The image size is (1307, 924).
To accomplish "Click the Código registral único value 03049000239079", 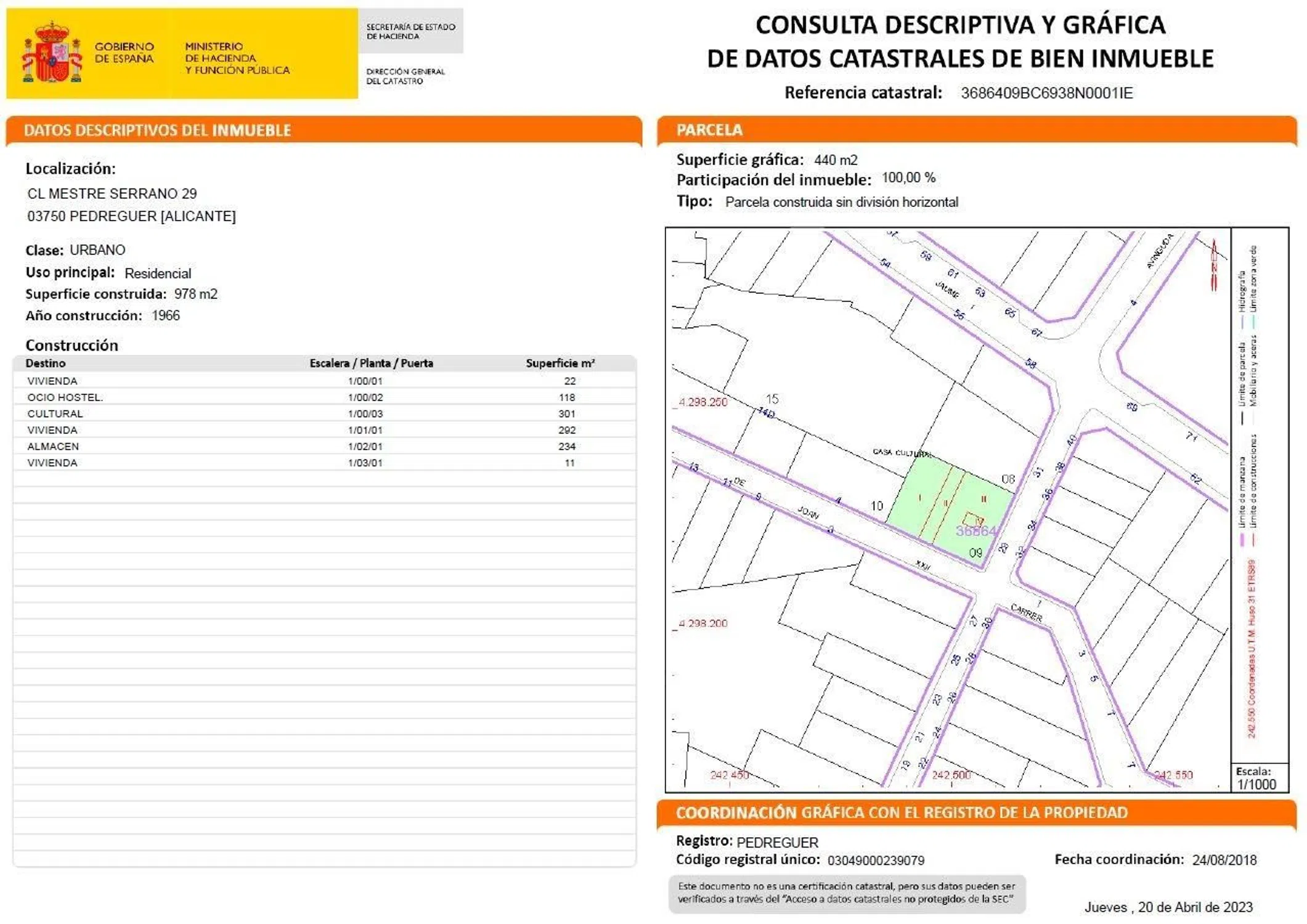I will (x=875, y=861).
